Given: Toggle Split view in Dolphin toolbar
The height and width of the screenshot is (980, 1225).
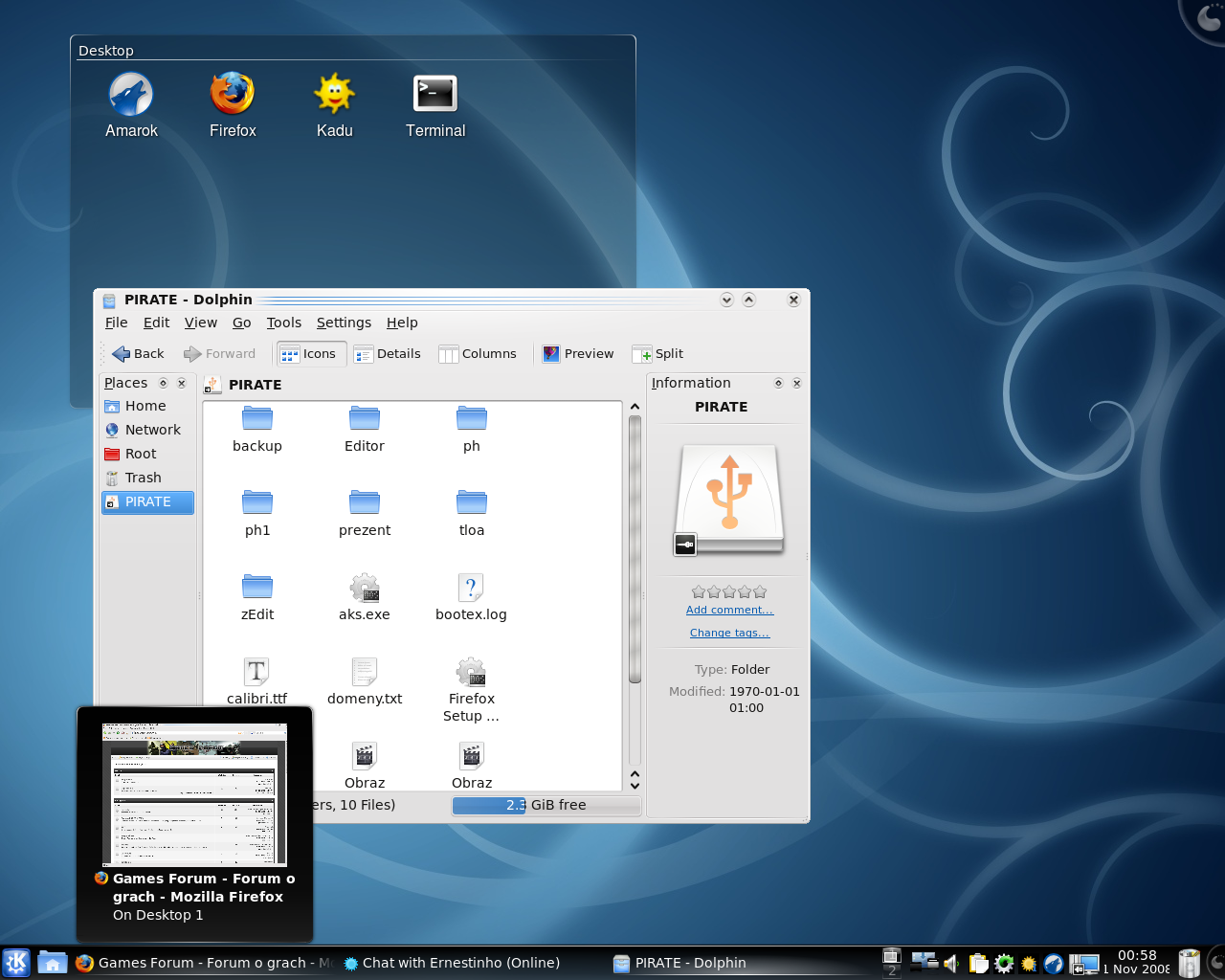Looking at the screenshot, I should coord(657,354).
